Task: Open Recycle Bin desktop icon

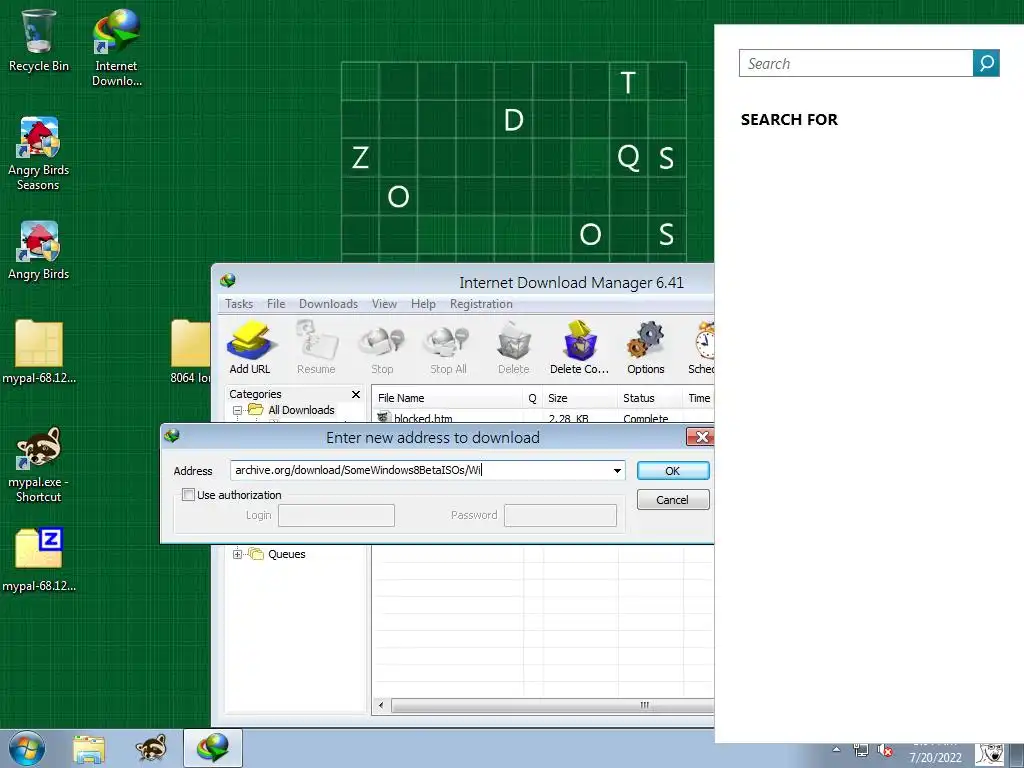Action: click(x=39, y=40)
